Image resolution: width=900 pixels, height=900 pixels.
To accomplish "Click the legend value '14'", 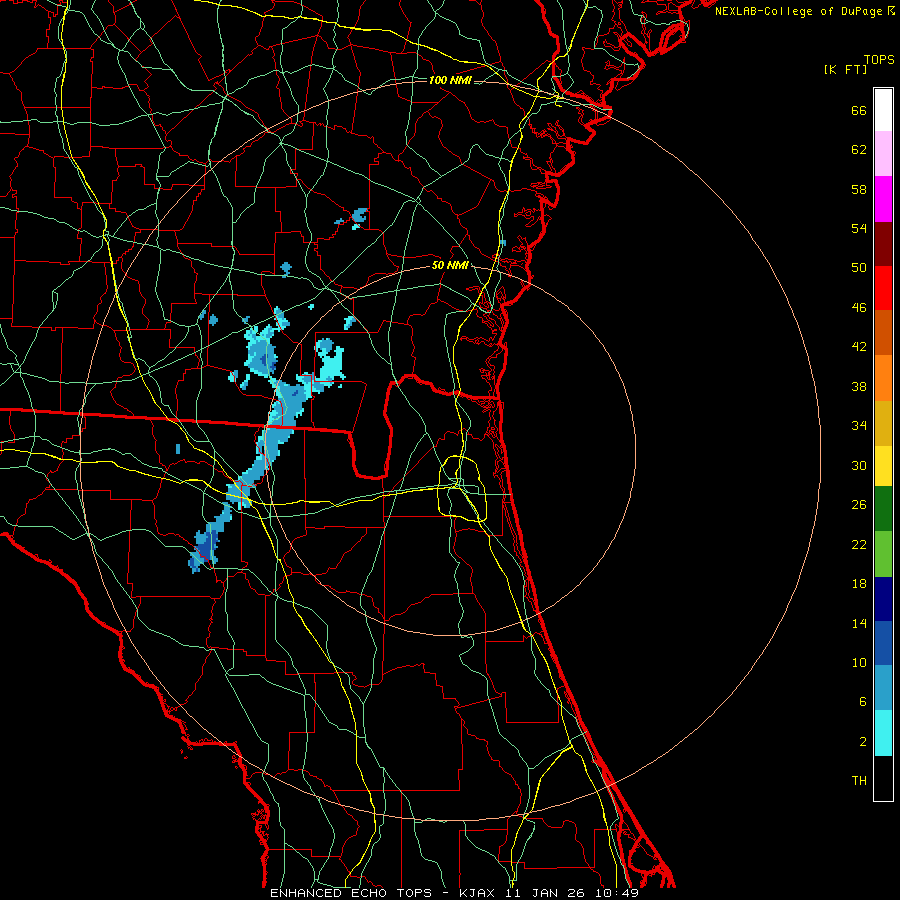I will (x=859, y=624).
